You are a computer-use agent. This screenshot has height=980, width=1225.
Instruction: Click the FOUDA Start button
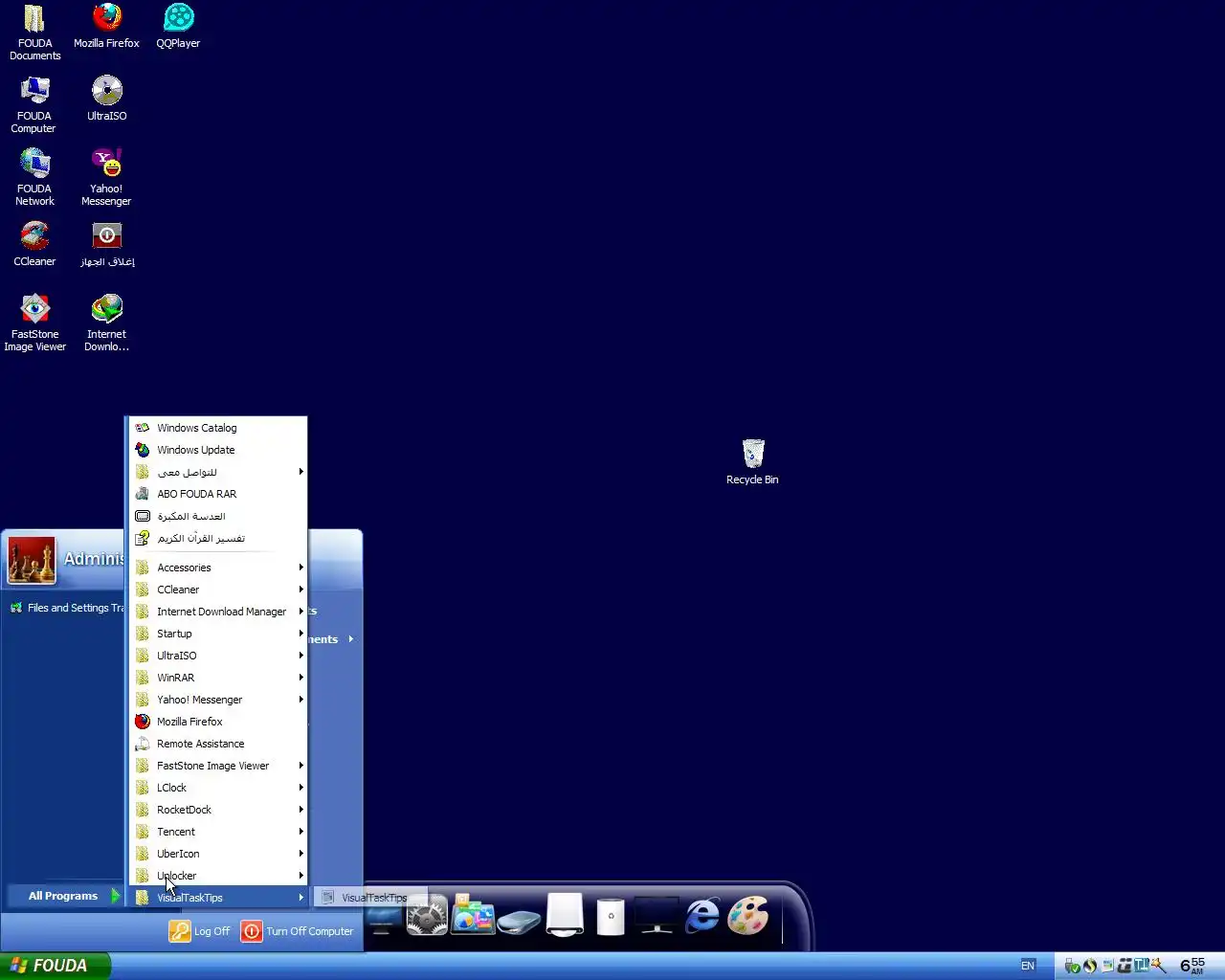click(54, 966)
